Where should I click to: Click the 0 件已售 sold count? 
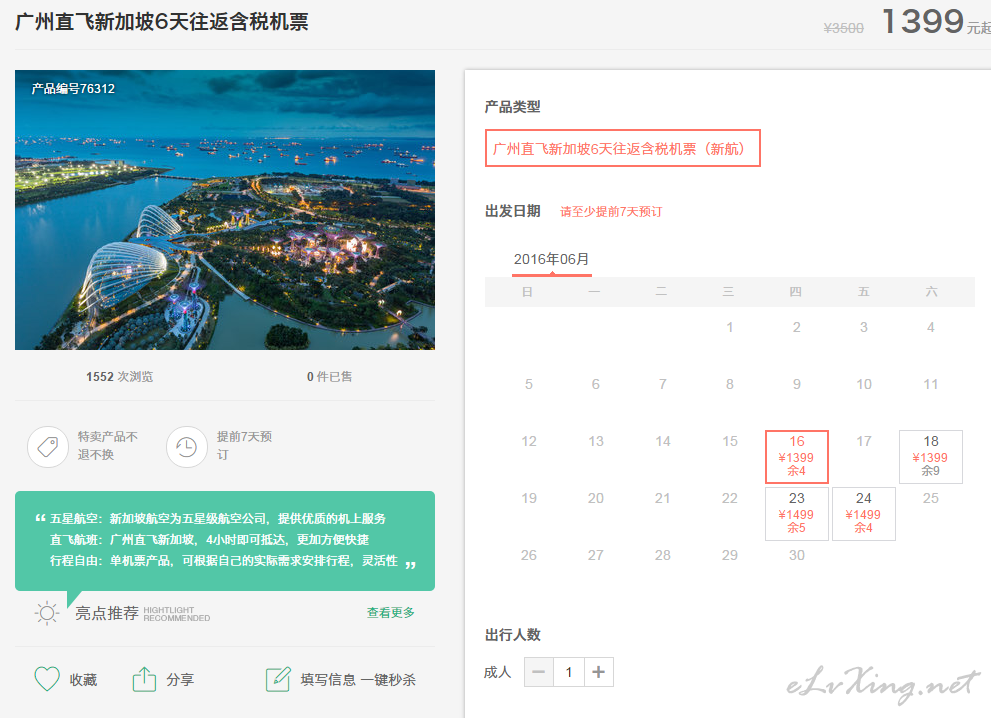pyautogui.click(x=329, y=377)
